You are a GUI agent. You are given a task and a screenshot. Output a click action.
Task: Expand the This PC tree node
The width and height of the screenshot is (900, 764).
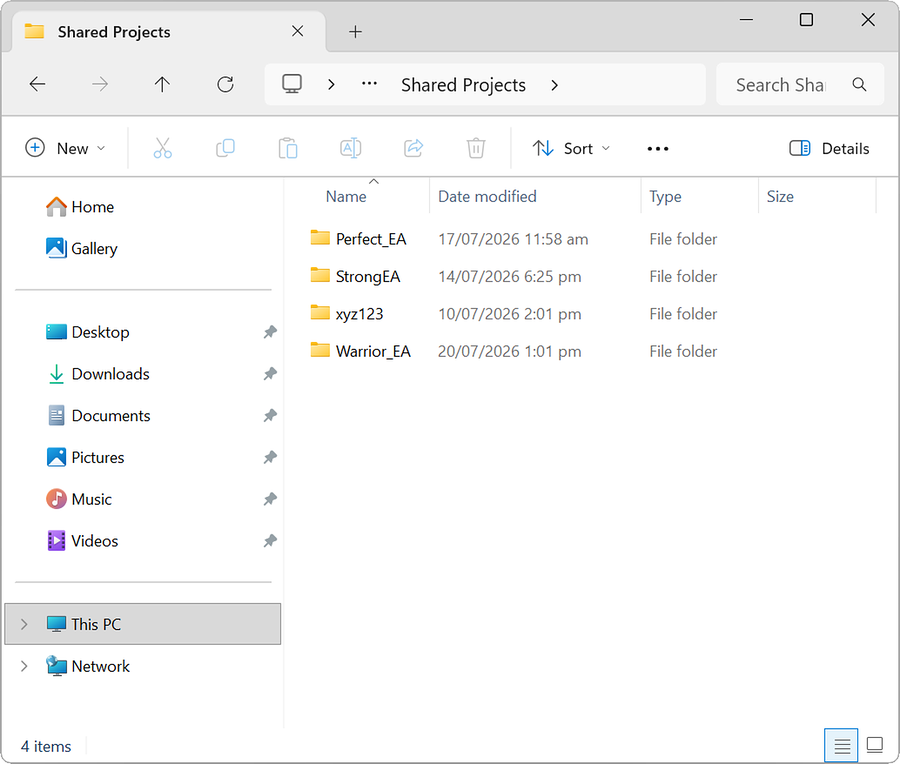(x=24, y=624)
